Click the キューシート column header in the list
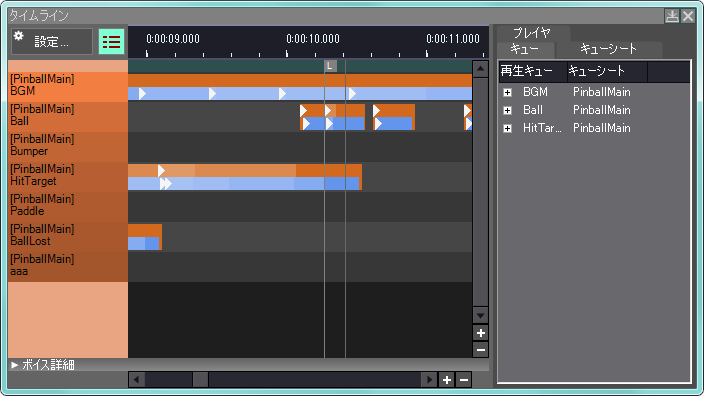The image size is (704, 396). coord(607,71)
